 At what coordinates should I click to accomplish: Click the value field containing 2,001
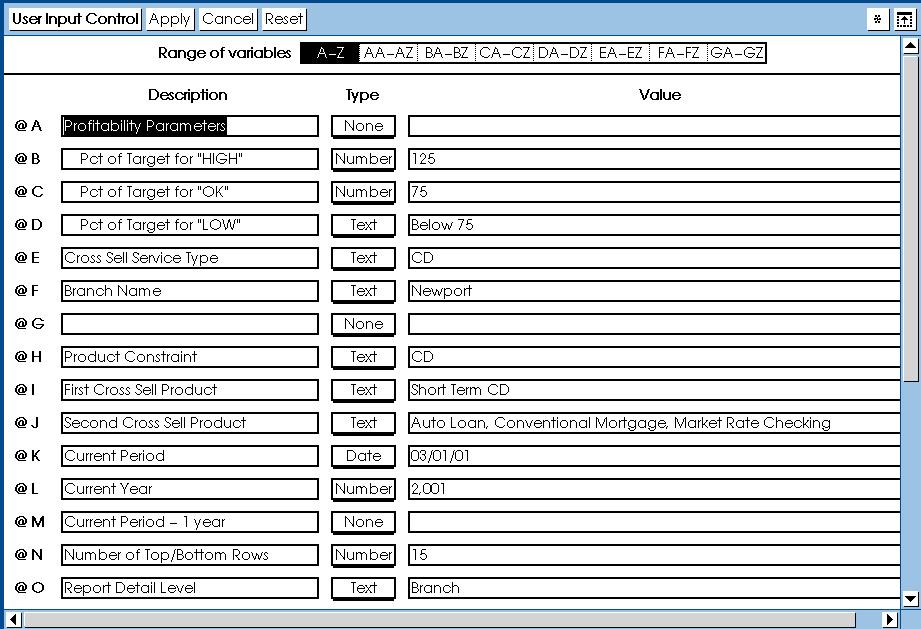(654, 489)
